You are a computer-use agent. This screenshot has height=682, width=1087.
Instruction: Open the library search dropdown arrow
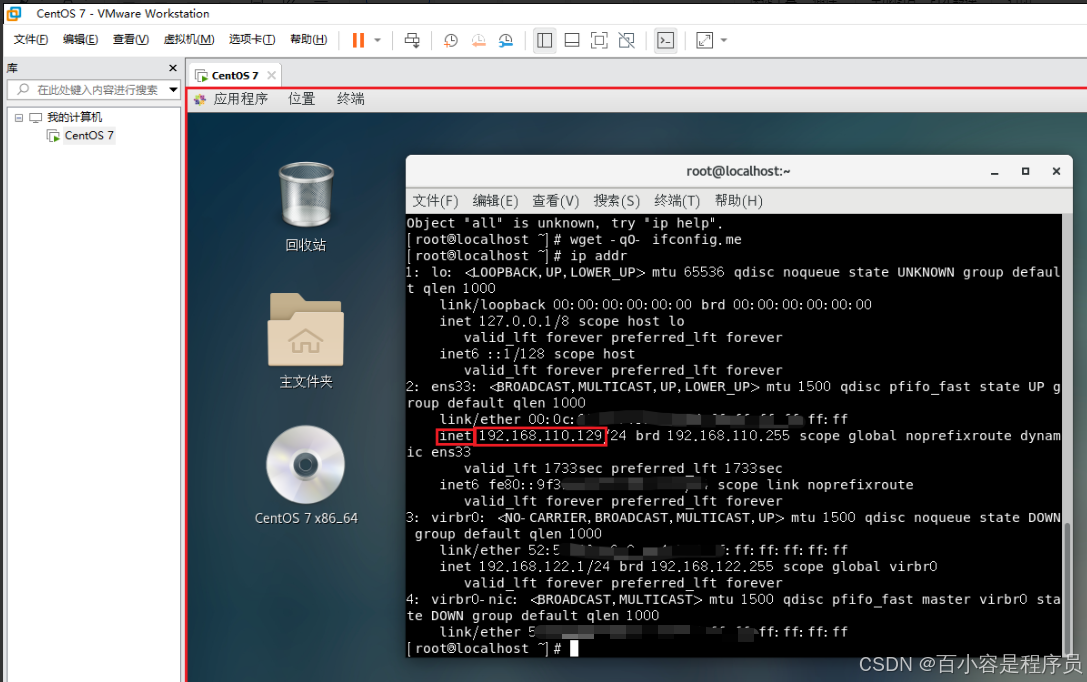pos(173,89)
